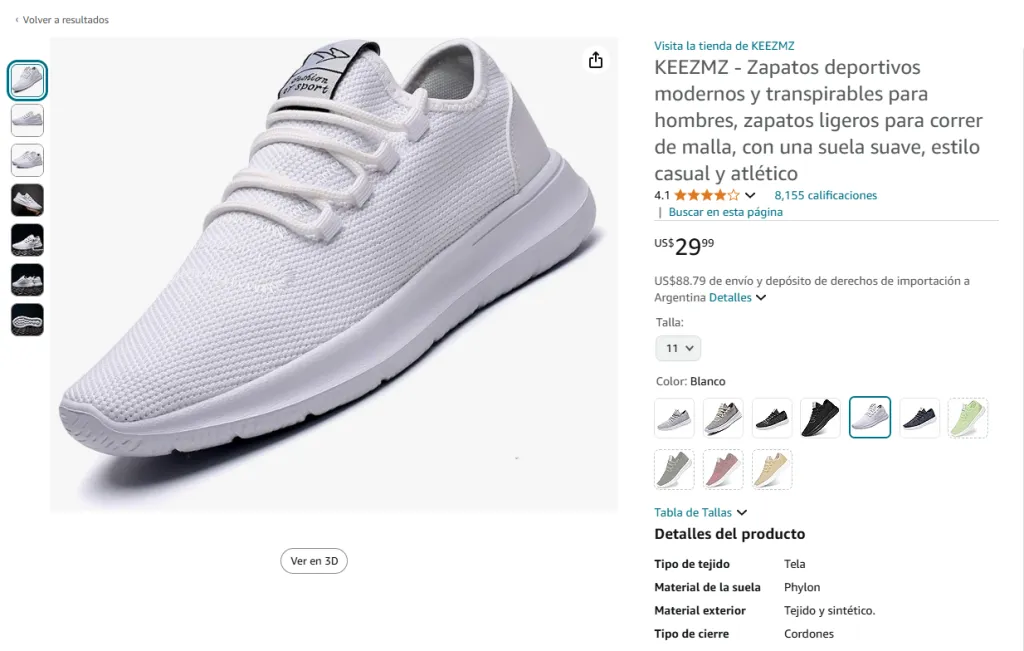The height and width of the screenshot is (651, 1024).
Task: Pick the beige shoe color swatch
Action: (772, 469)
